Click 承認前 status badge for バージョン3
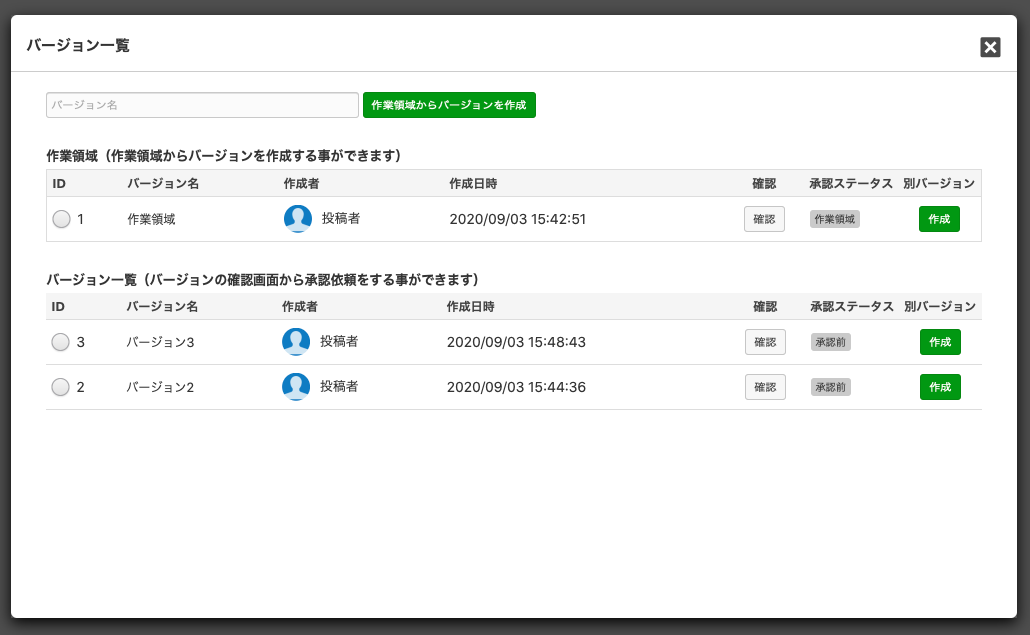The image size is (1030, 635). (831, 342)
